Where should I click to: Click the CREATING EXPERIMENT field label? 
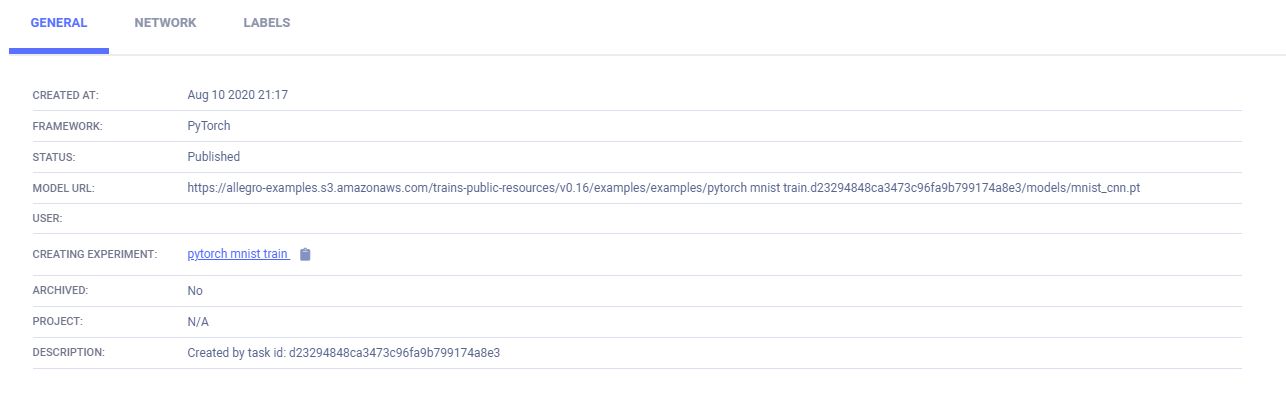(95, 255)
